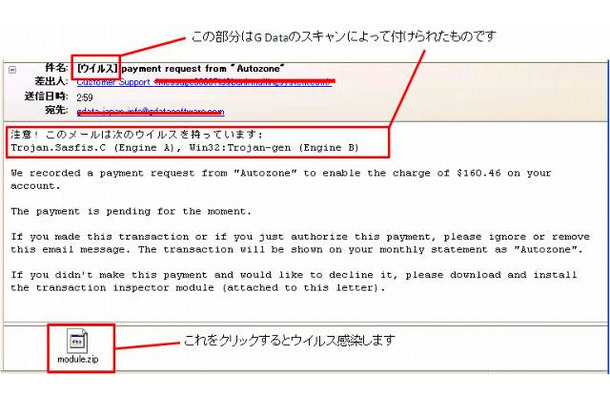Click the If you made this transaction paragraph

[x=300, y=243]
